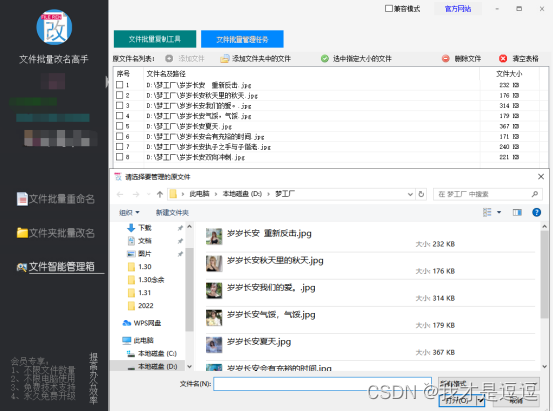Select file 岁岁长安 重新反击.jpg thumbnail
The image size is (553, 412).
(214, 236)
